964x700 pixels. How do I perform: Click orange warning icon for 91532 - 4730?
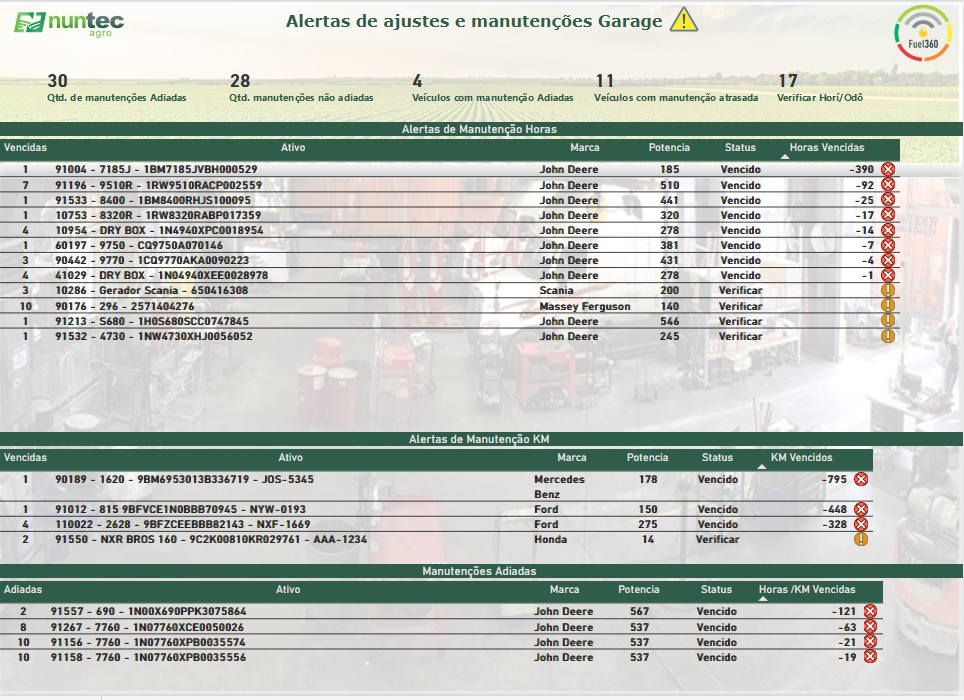[888, 336]
